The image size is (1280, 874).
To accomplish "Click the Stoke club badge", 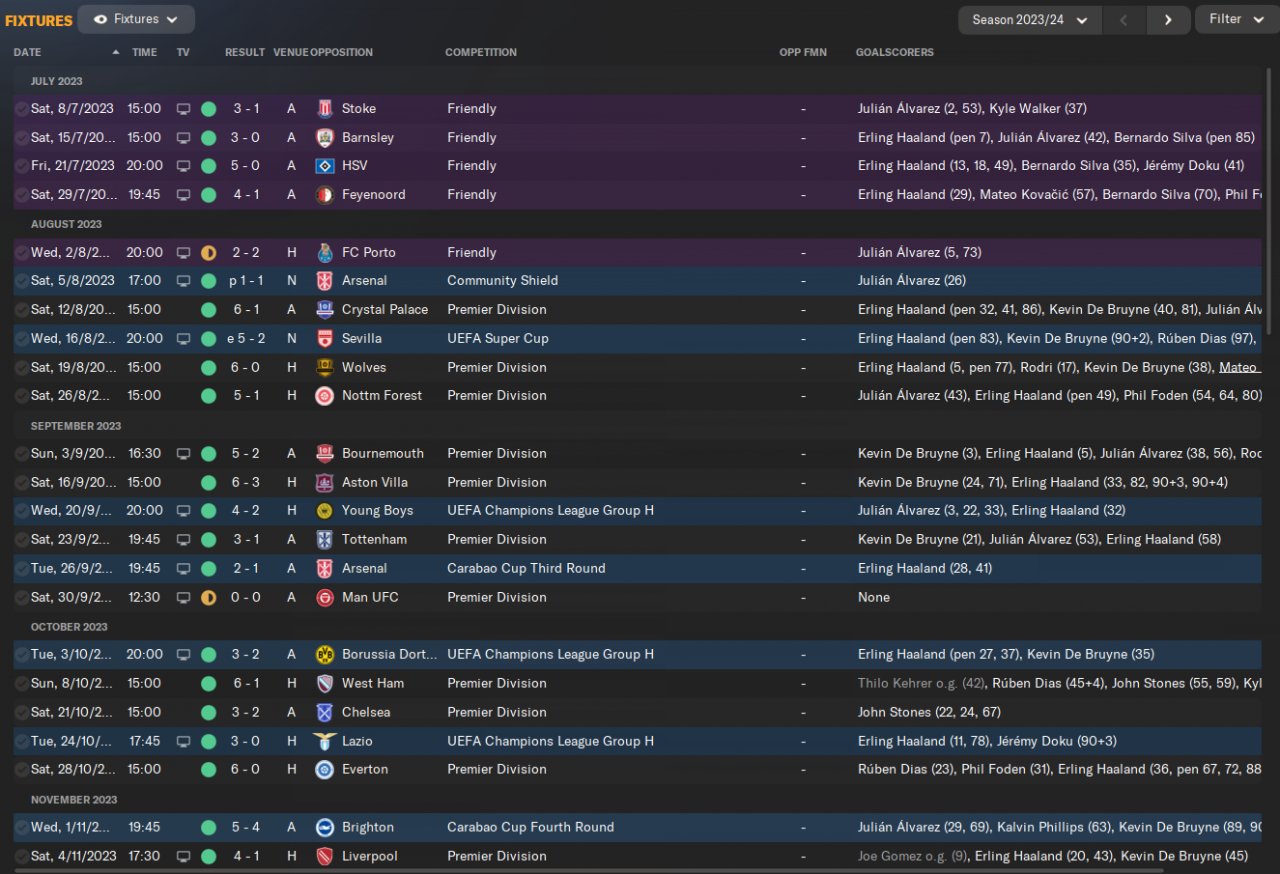I will 324,109.
